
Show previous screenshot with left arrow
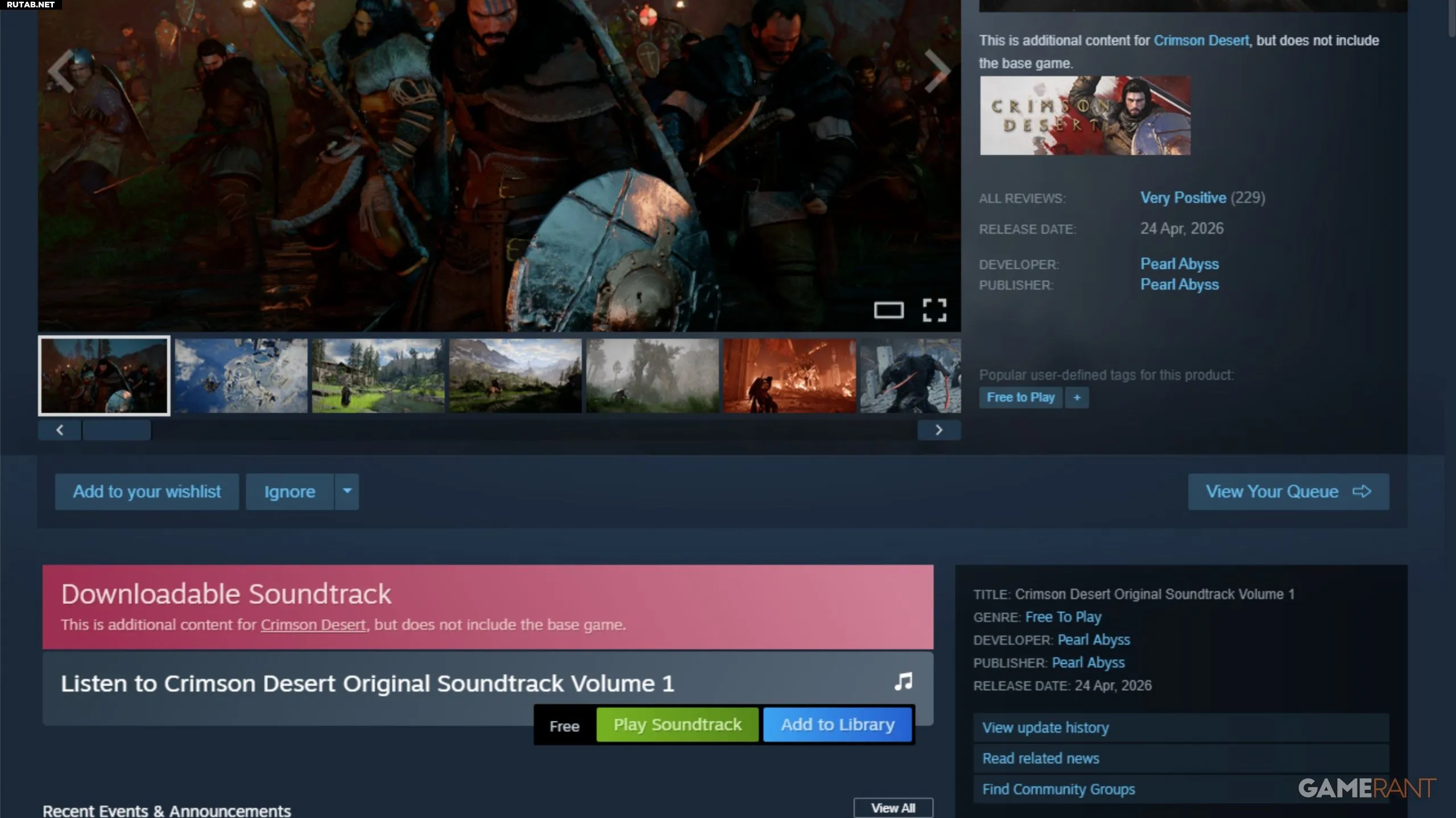61,70
